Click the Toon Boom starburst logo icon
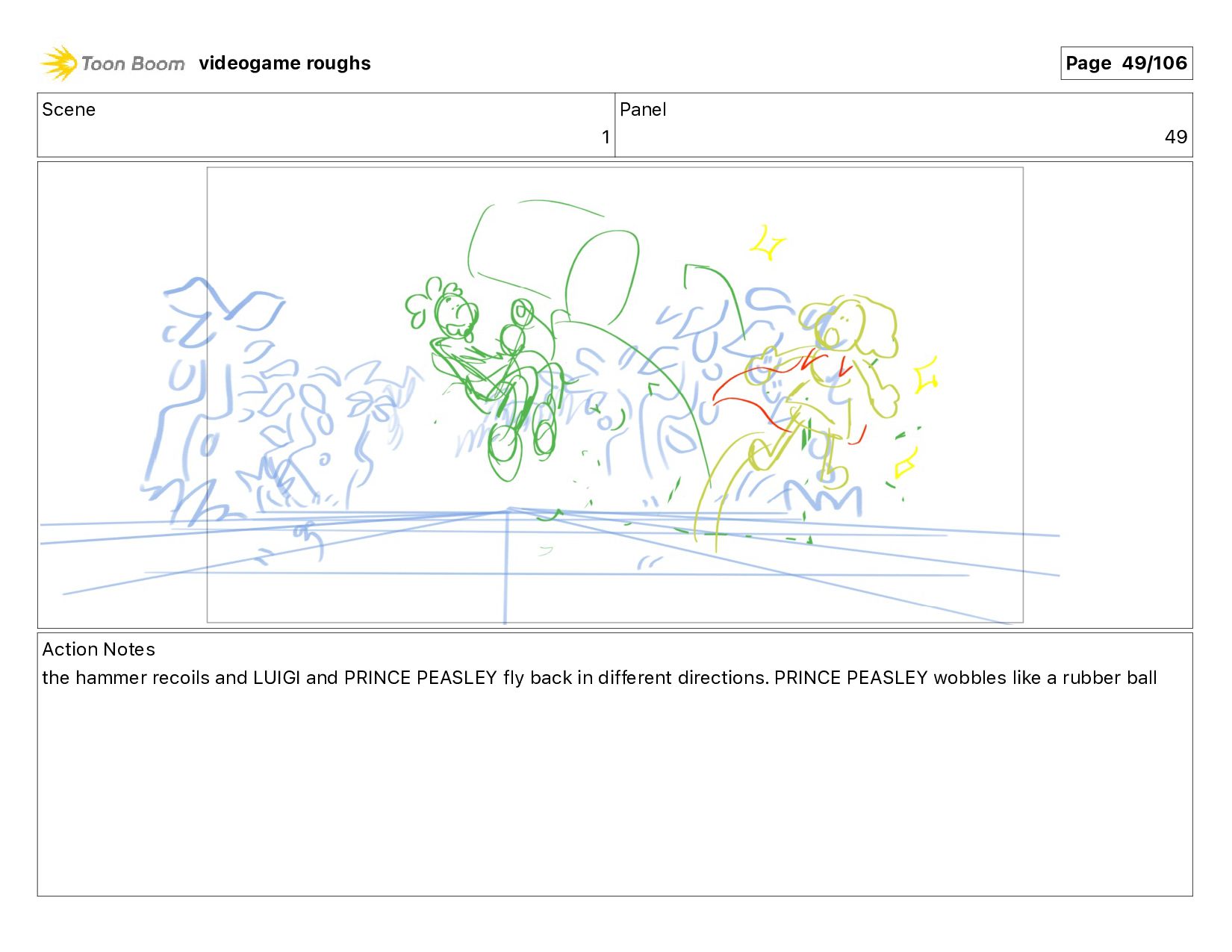This screenshot has width=1232, height=952. (x=59, y=63)
